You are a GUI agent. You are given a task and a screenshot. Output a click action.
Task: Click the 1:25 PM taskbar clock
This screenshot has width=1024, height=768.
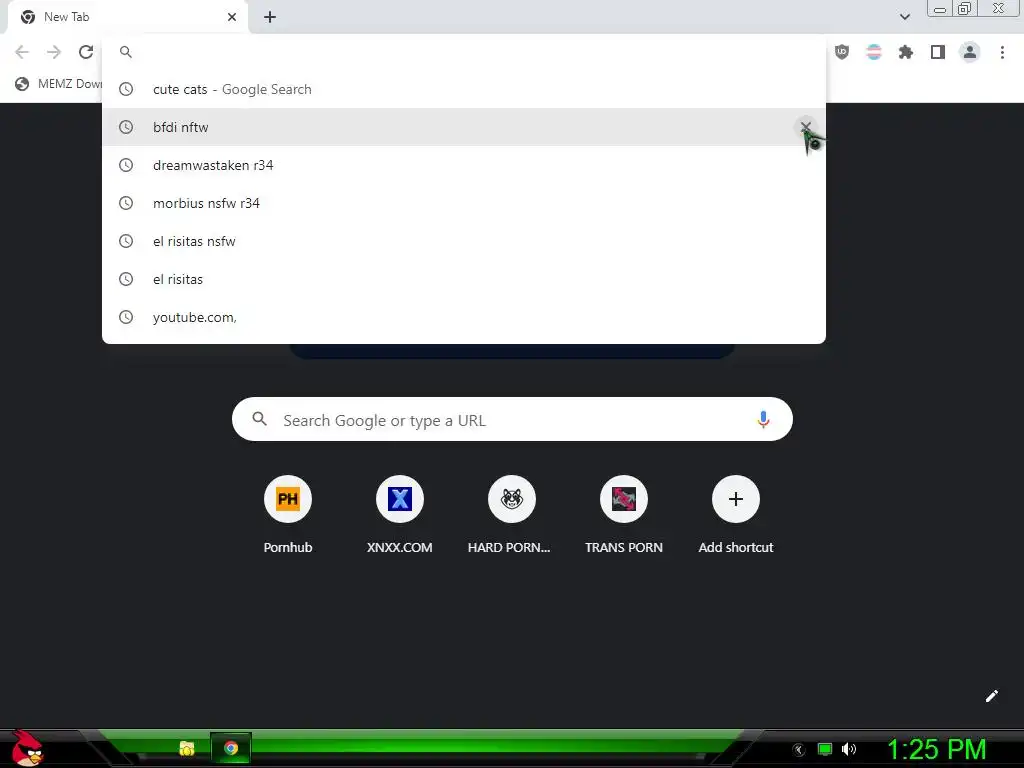coord(936,749)
